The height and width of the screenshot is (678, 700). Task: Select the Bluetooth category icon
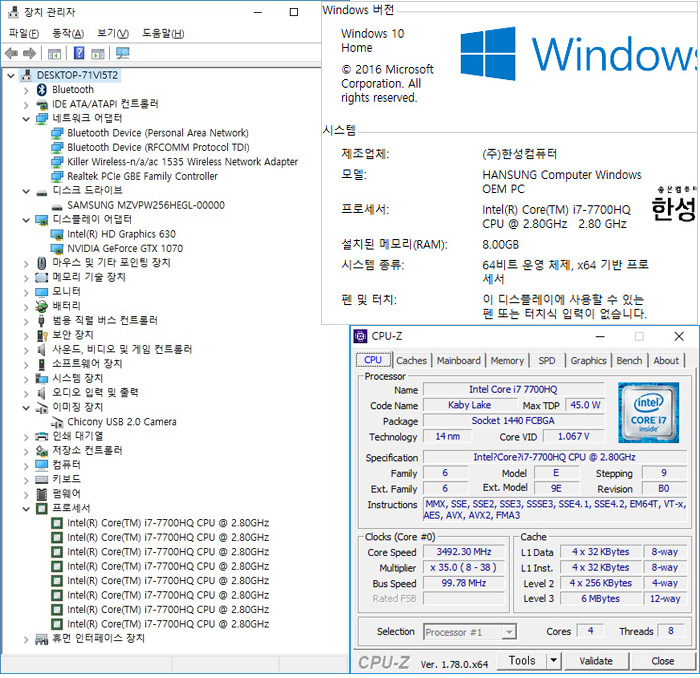(42, 90)
